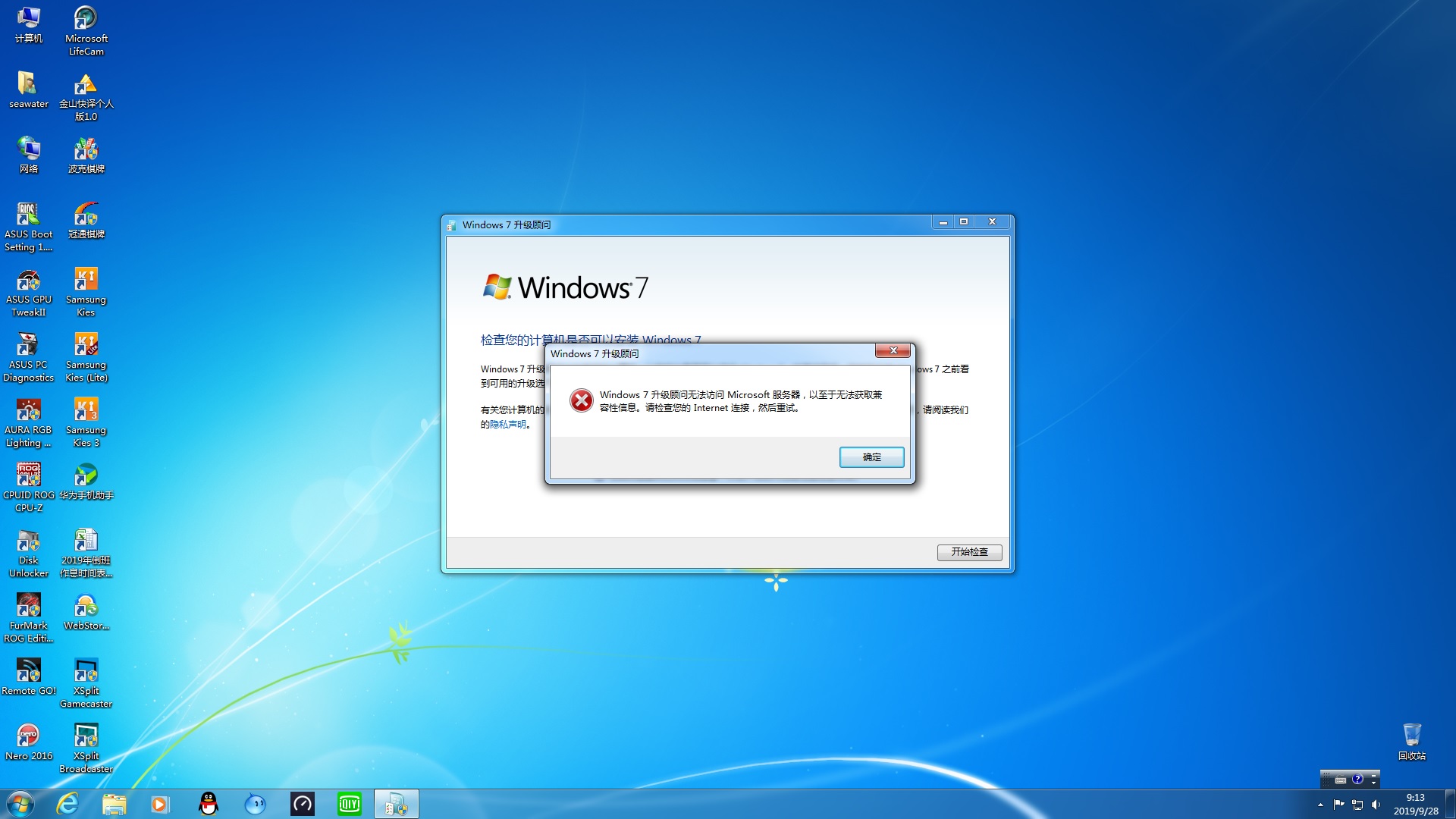This screenshot has width=1456, height=819.
Task: Open QQ penguin icon on the taskbar
Action: coord(208,804)
